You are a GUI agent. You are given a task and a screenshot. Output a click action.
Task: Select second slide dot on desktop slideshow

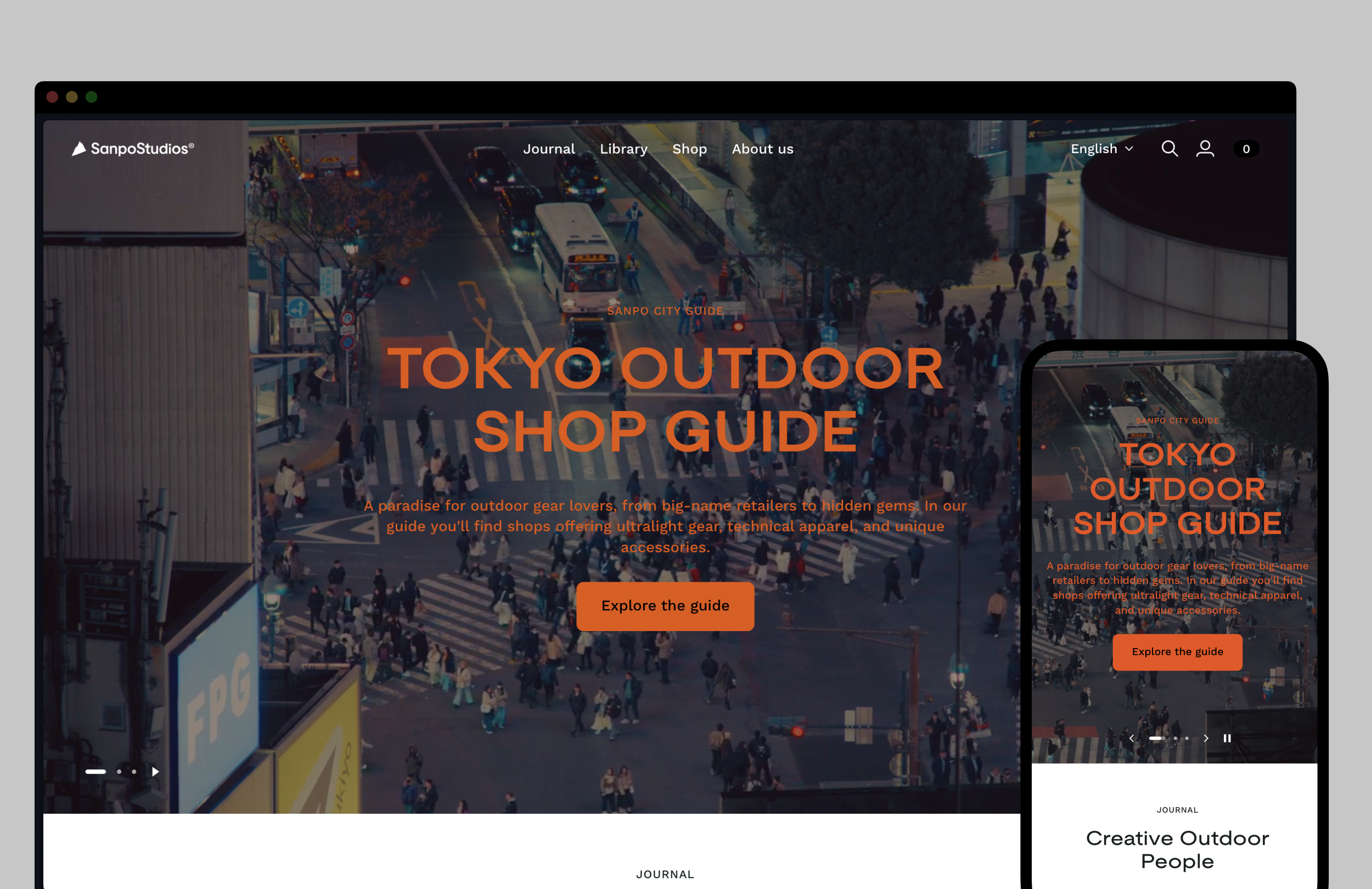[119, 772]
